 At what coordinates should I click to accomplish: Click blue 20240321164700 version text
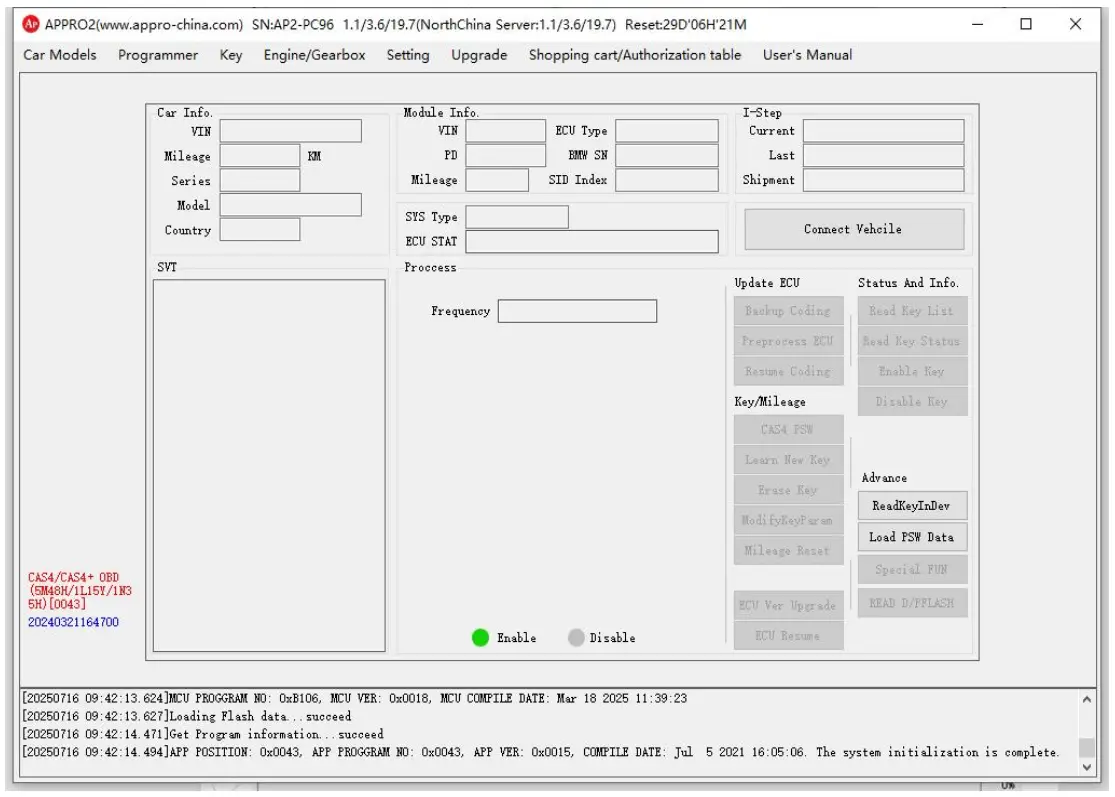tap(73, 622)
